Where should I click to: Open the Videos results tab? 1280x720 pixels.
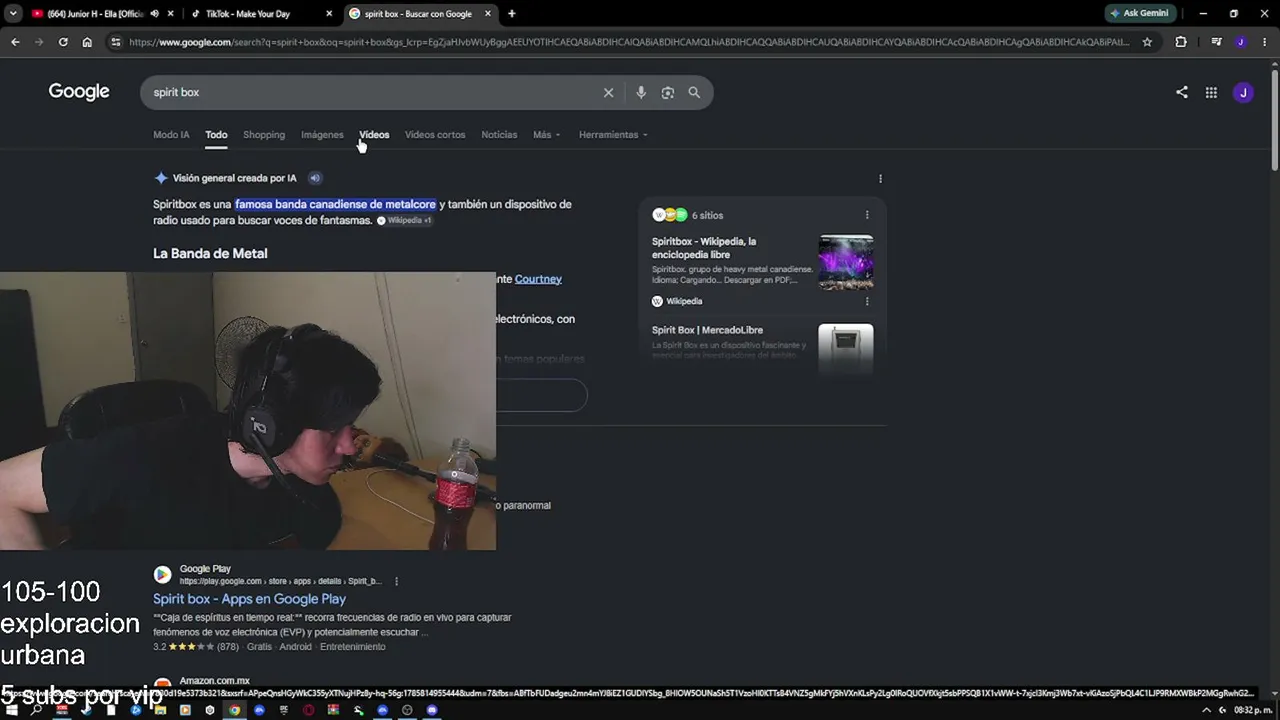point(374,135)
